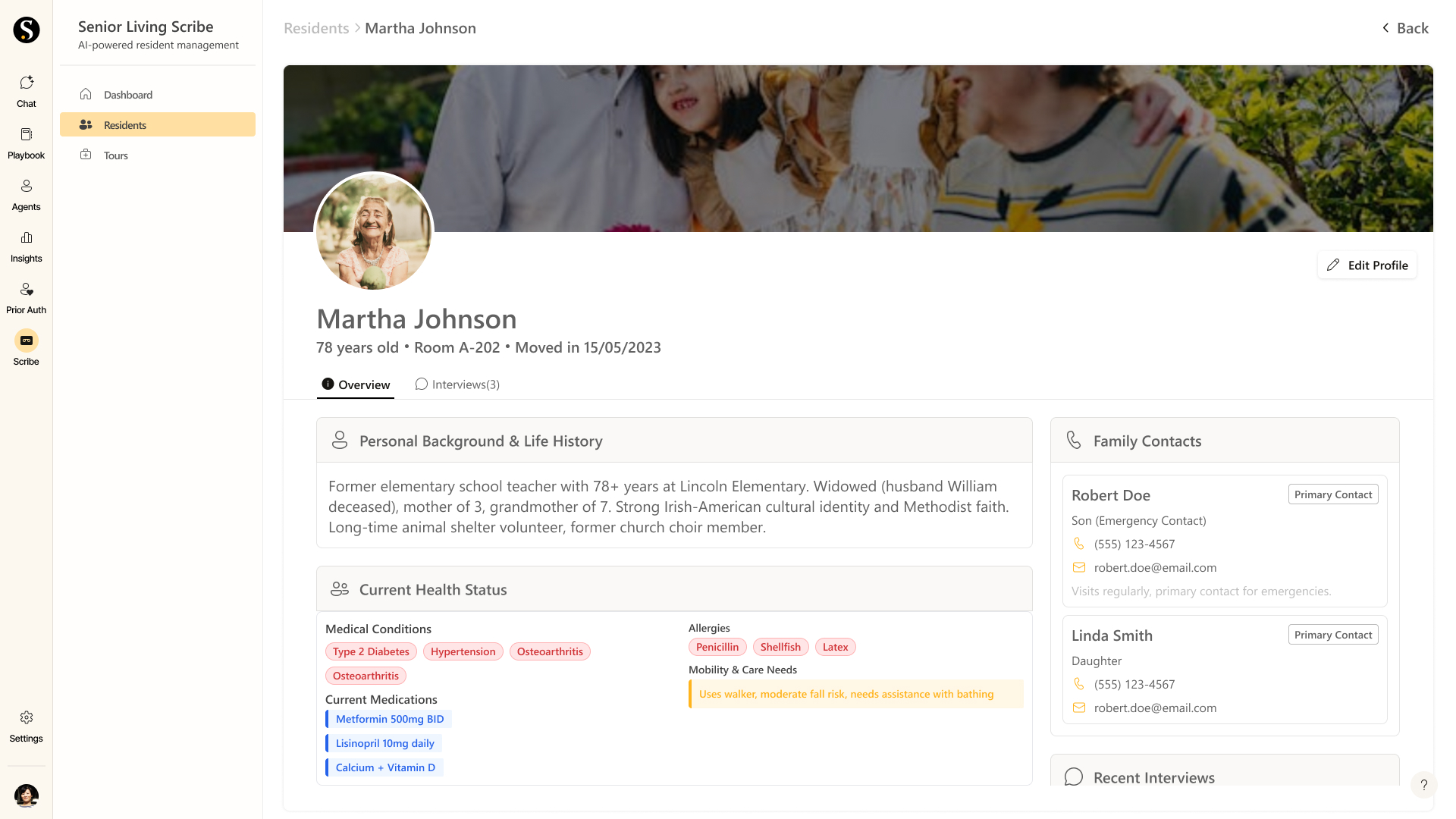Click Linda Smith's Primary Contact badge
Screen dimensions: 1456x819
point(1333,635)
